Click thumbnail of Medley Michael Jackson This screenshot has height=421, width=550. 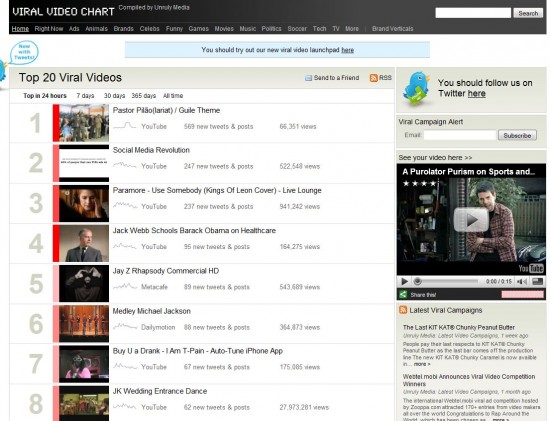(x=84, y=323)
